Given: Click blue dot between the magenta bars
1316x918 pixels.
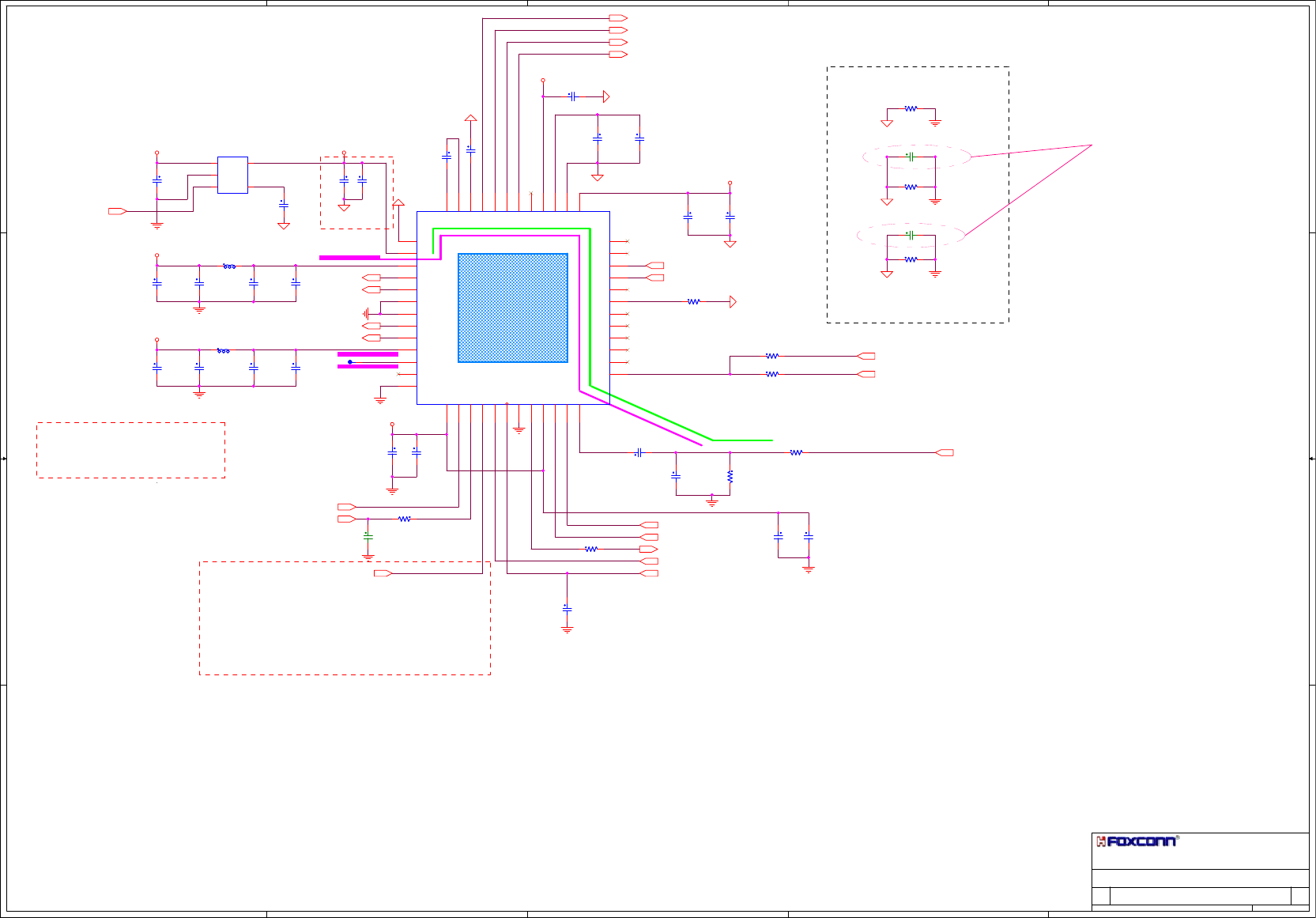Looking at the screenshot, I should pyautogui.click(x=349, y=362).
